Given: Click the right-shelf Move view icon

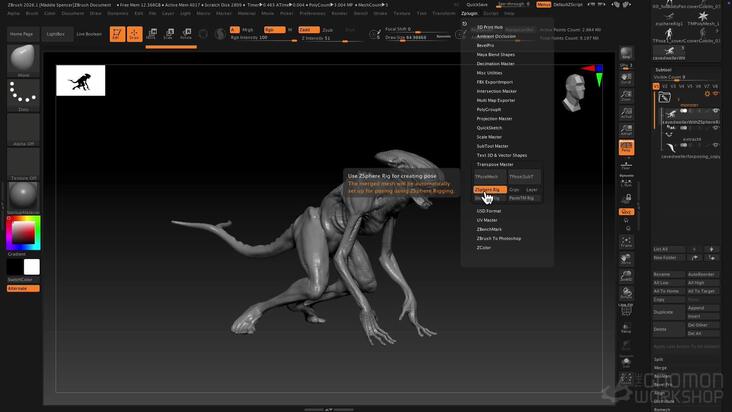Looking at the screenshot, I should (x=626, y=259).
